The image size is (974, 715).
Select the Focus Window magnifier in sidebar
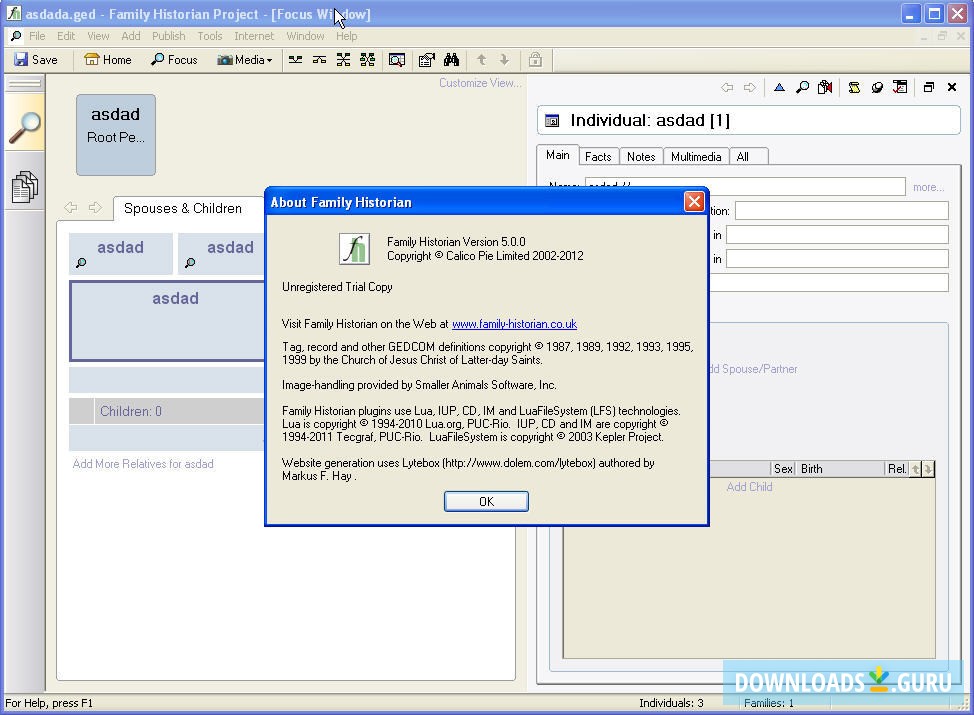[x=25, y=127]
